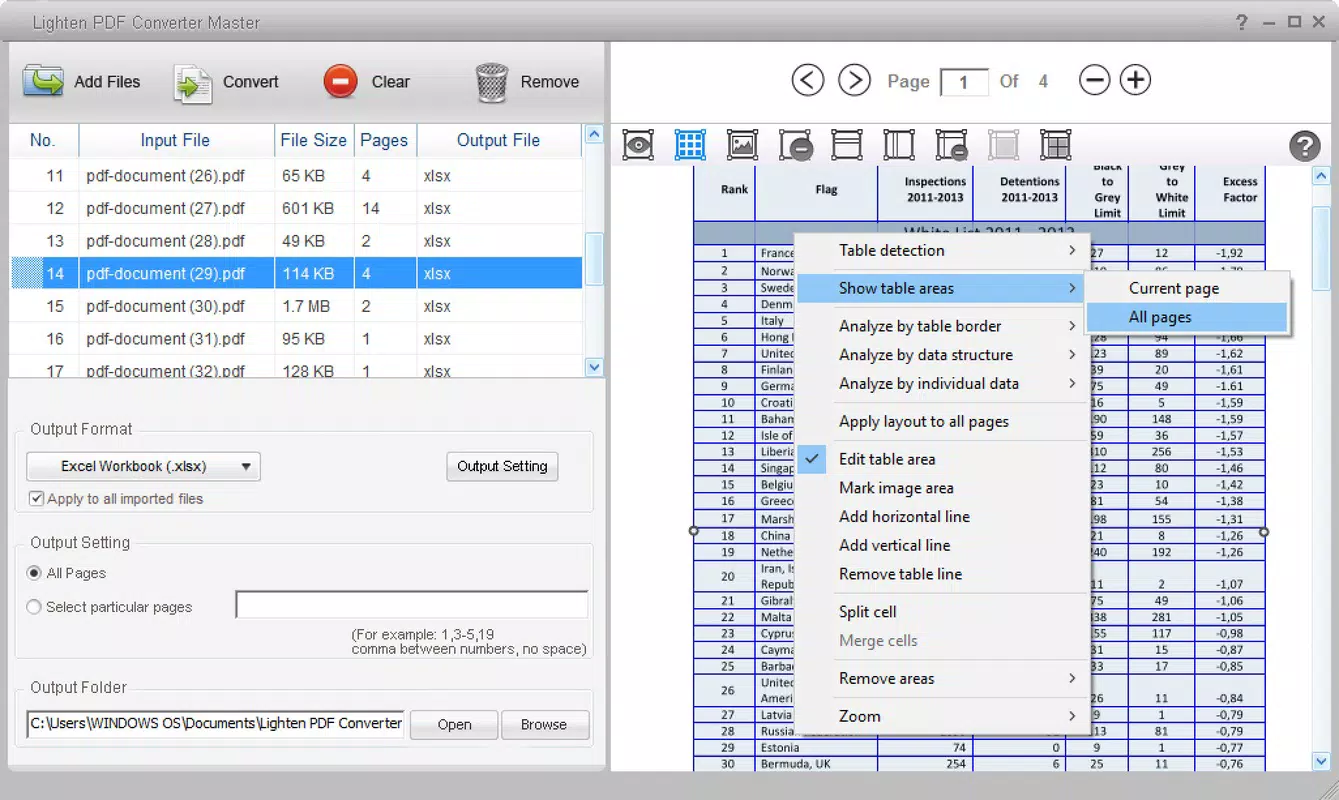Select the remove table line tool
1339x800 pixels.
point(951,145)
